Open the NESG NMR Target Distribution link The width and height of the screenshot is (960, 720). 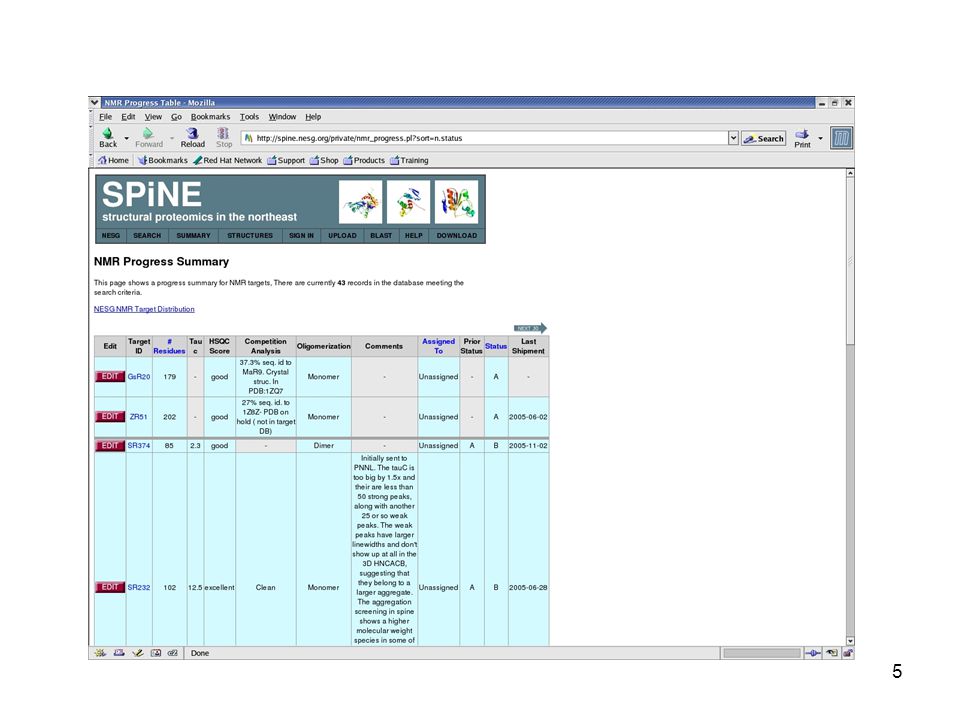(144, 309)
